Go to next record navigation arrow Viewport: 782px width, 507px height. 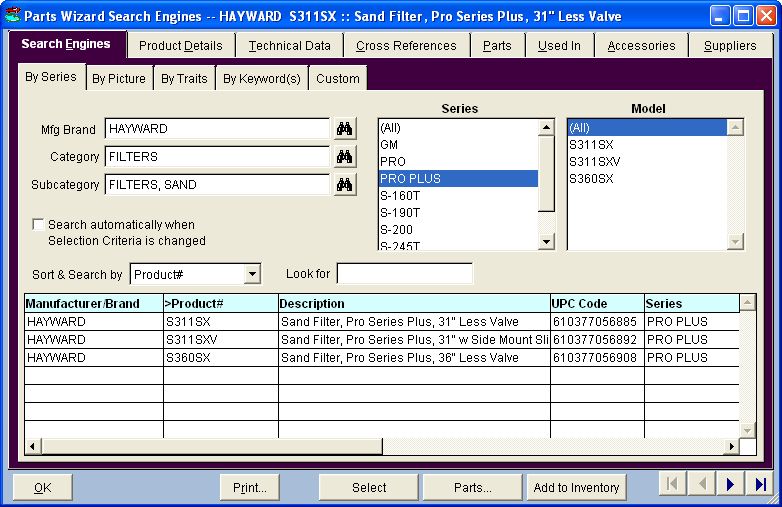[x=731, y=484]
